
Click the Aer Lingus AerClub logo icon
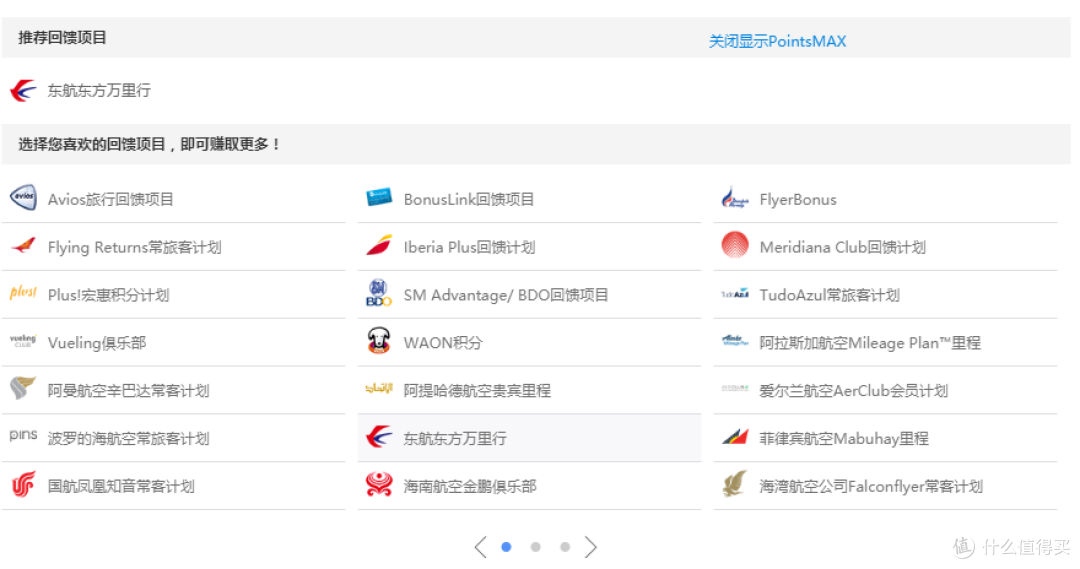pos(735,389)
